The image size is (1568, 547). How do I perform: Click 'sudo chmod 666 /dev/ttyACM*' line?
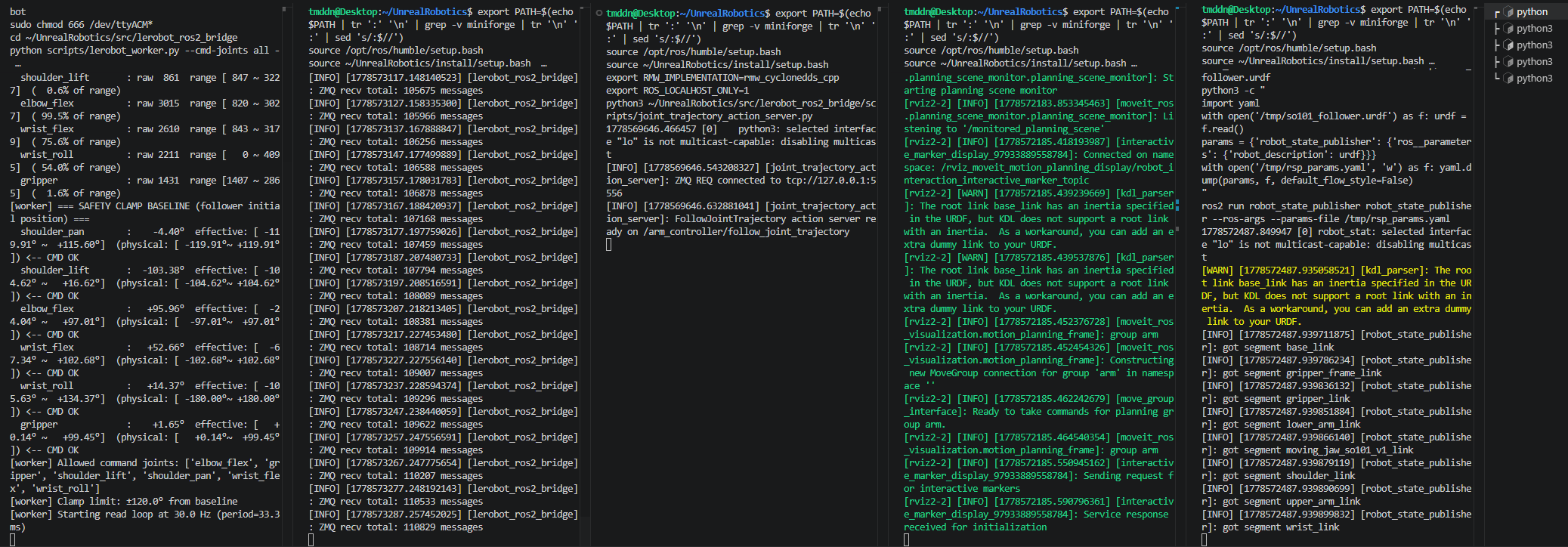pyautogui.click(x=81, y=24)
